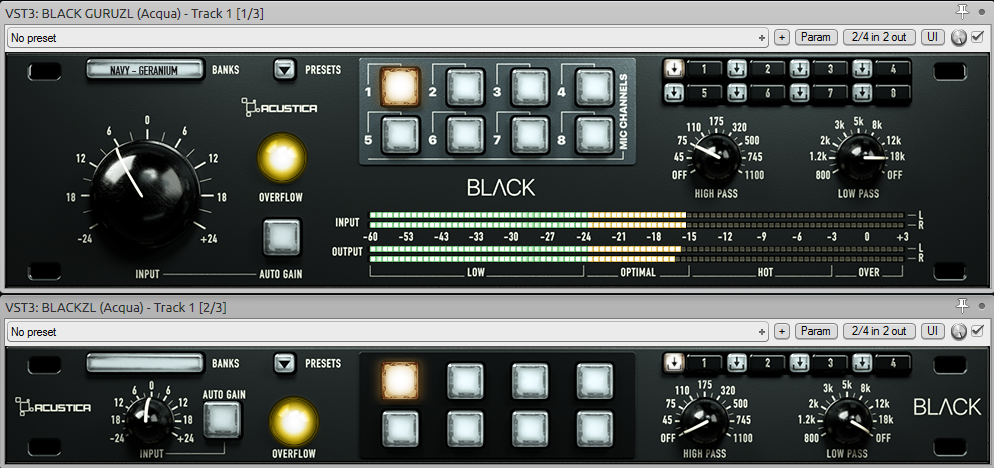Select mic channel 1 in BLACK GURUZL
This screenshot has height=468, width=994.
[401, 86]
